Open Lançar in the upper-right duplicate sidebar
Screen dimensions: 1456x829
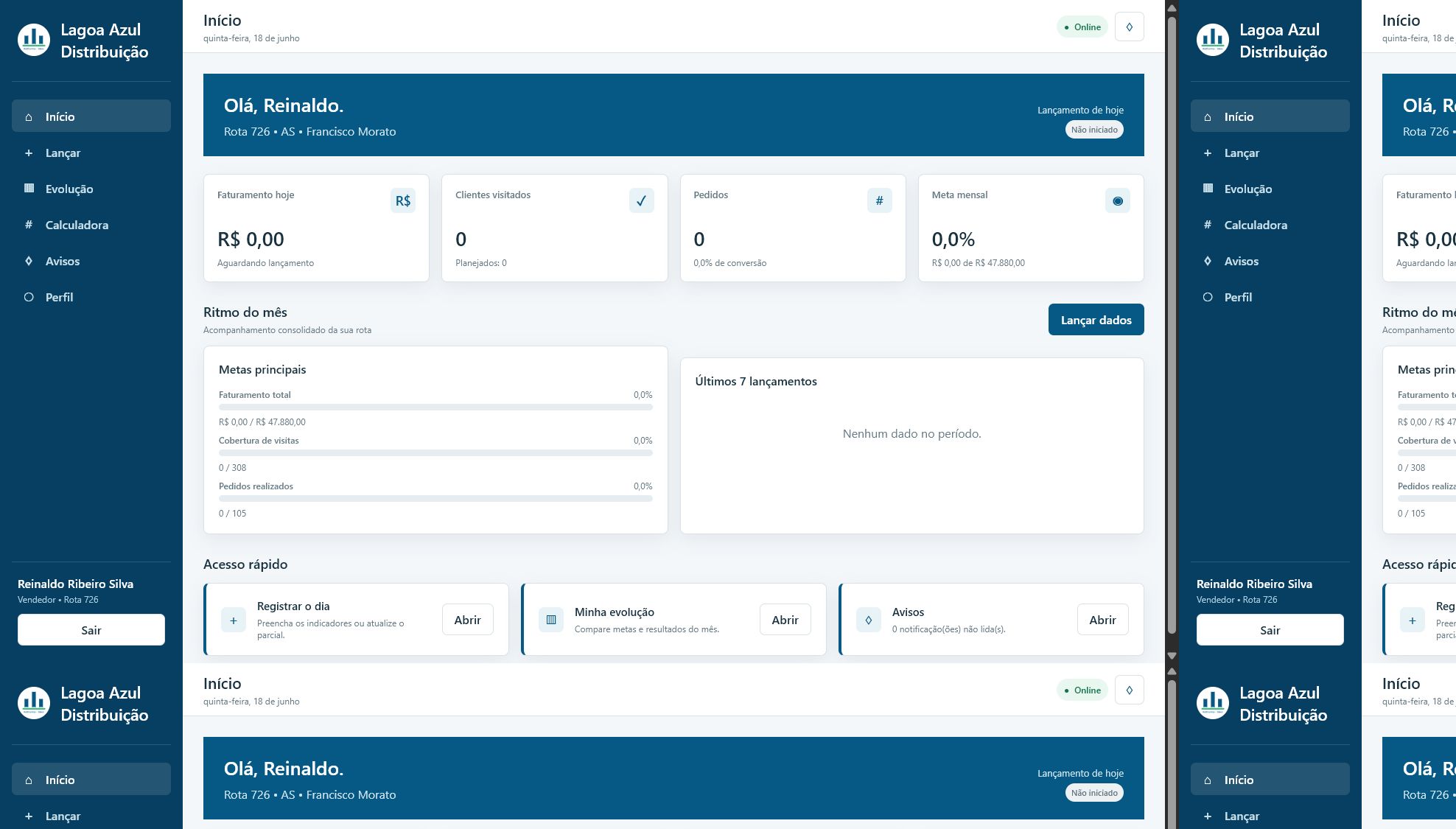(x=1270, y=153)
